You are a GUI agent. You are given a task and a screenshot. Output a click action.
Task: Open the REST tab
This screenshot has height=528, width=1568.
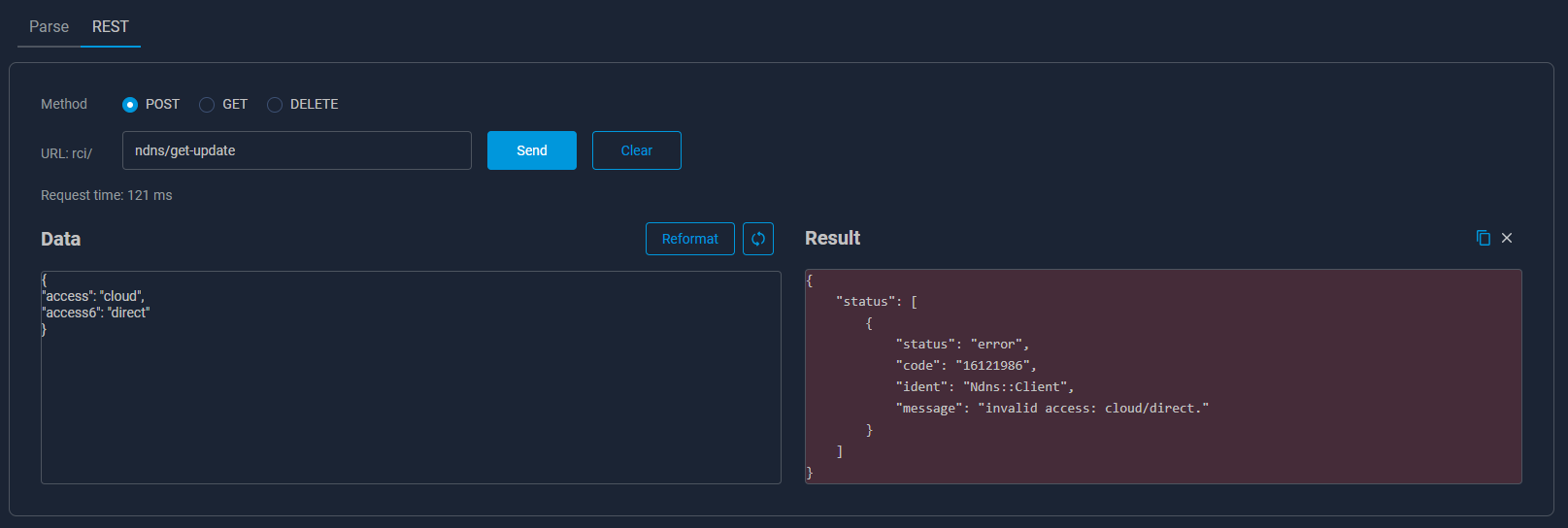coord(111,26)
